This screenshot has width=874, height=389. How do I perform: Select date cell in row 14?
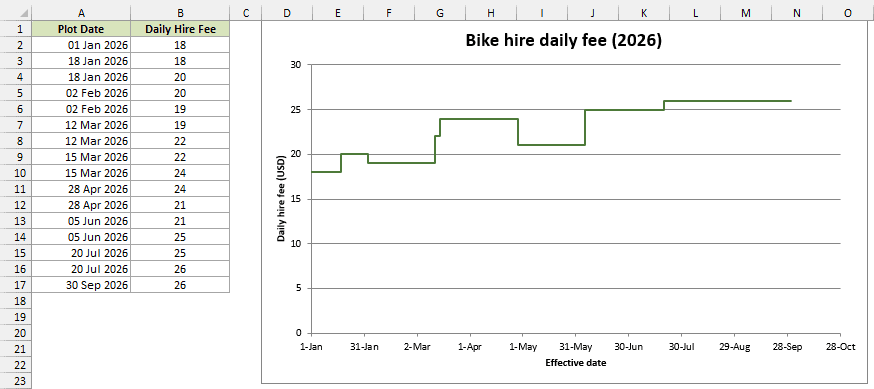pos(81,237)
